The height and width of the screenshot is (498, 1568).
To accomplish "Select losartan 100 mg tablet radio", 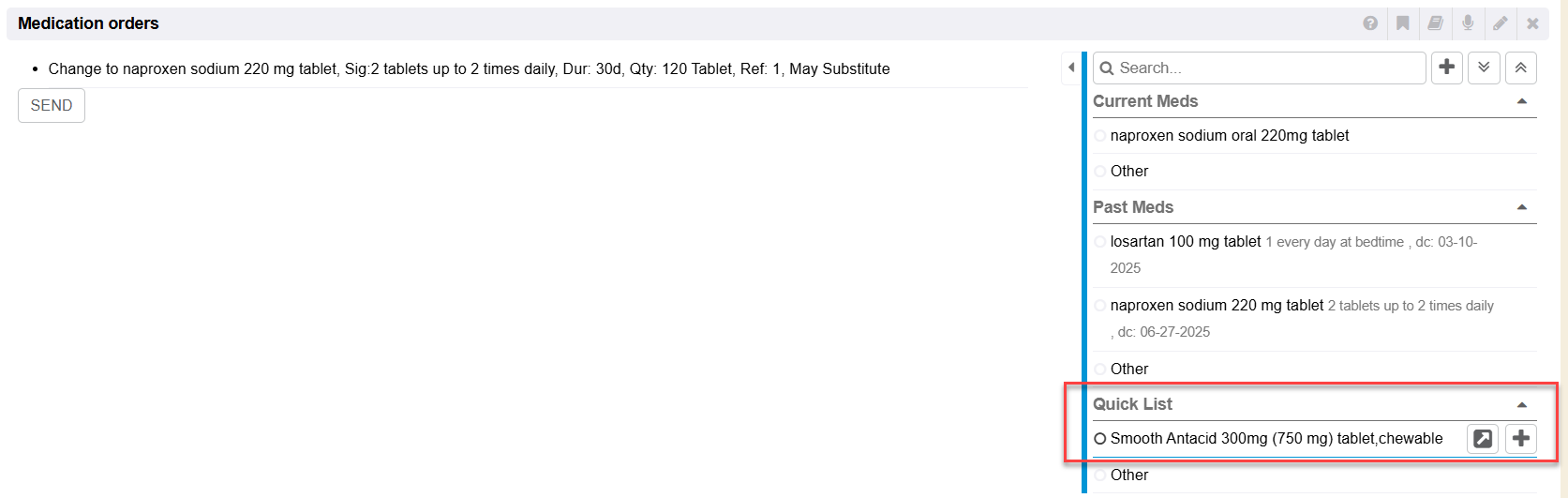I will click(x=1100, y=242).
